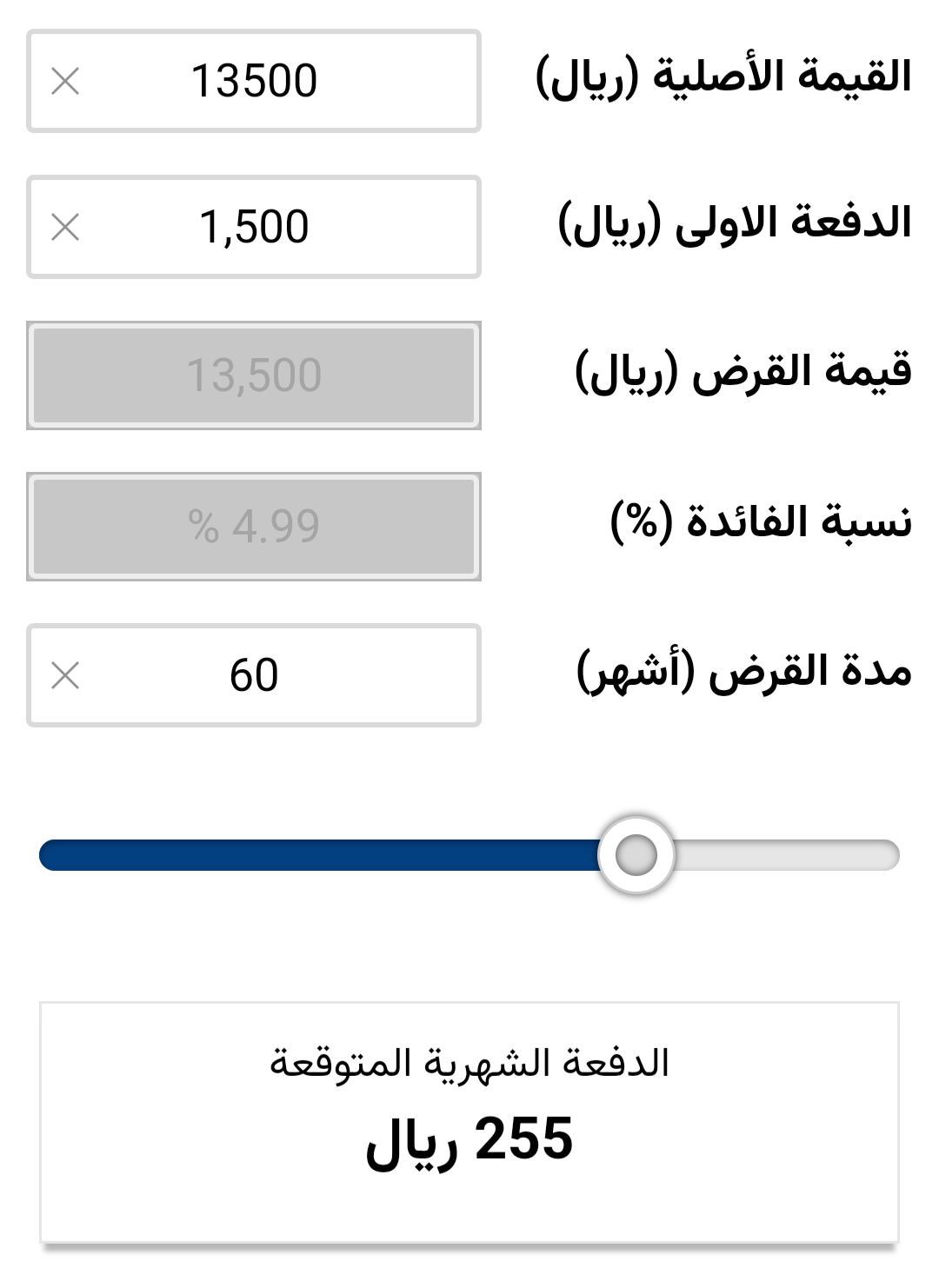Screen dimensions: 939x1288
Task: Select the الدفعة الشهرية المتوقعة heading text
Action: (x=469, y=1063)
